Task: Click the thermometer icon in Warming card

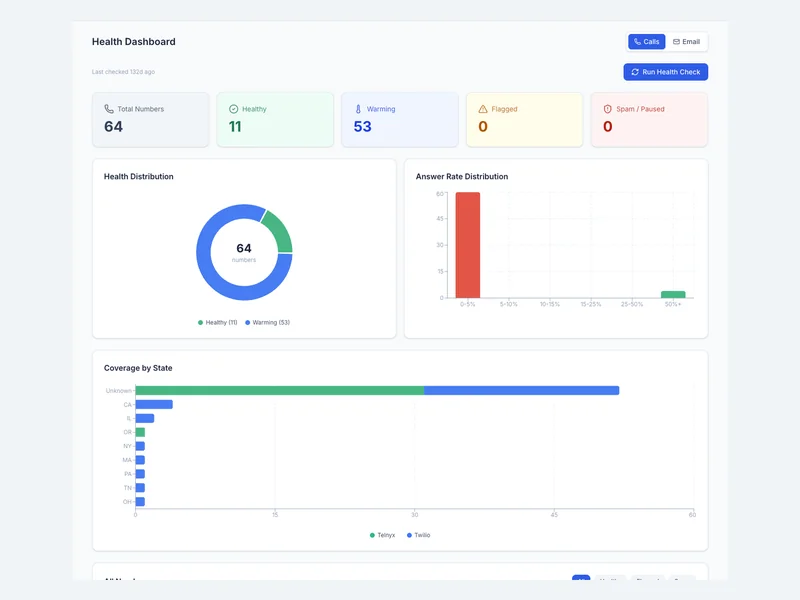Action: (358, 109)
